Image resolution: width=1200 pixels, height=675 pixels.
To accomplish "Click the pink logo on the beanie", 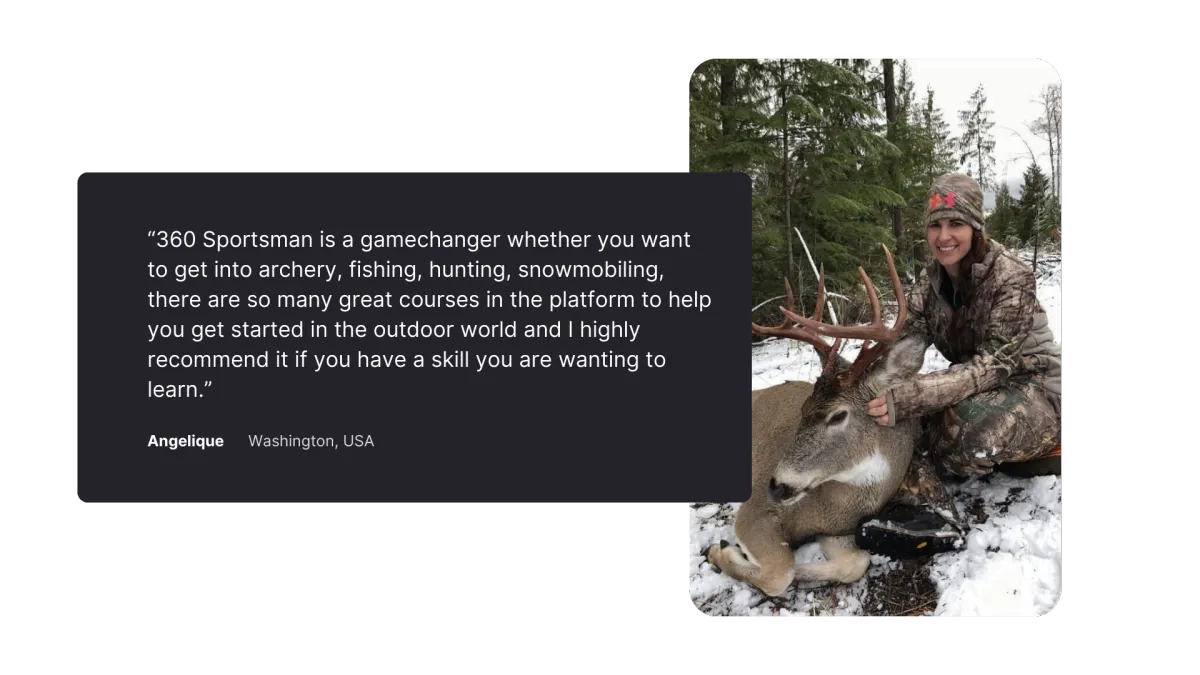I will click(942, 200).
